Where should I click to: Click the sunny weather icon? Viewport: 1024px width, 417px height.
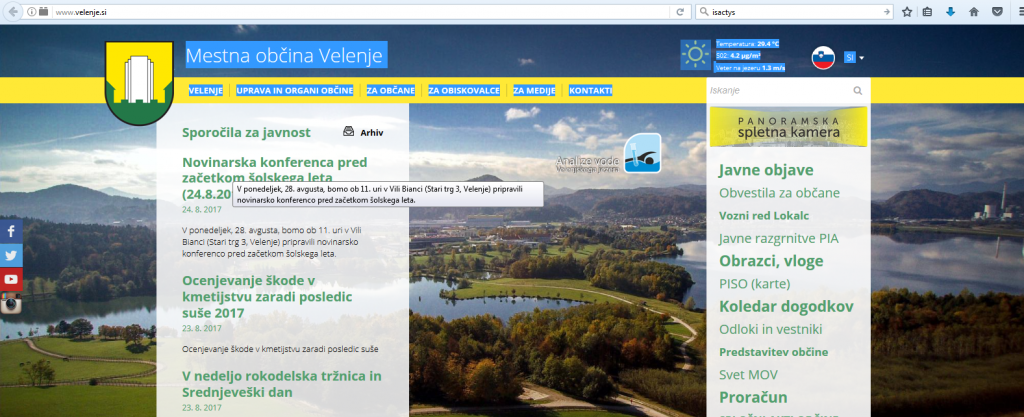tap(696, 55)
